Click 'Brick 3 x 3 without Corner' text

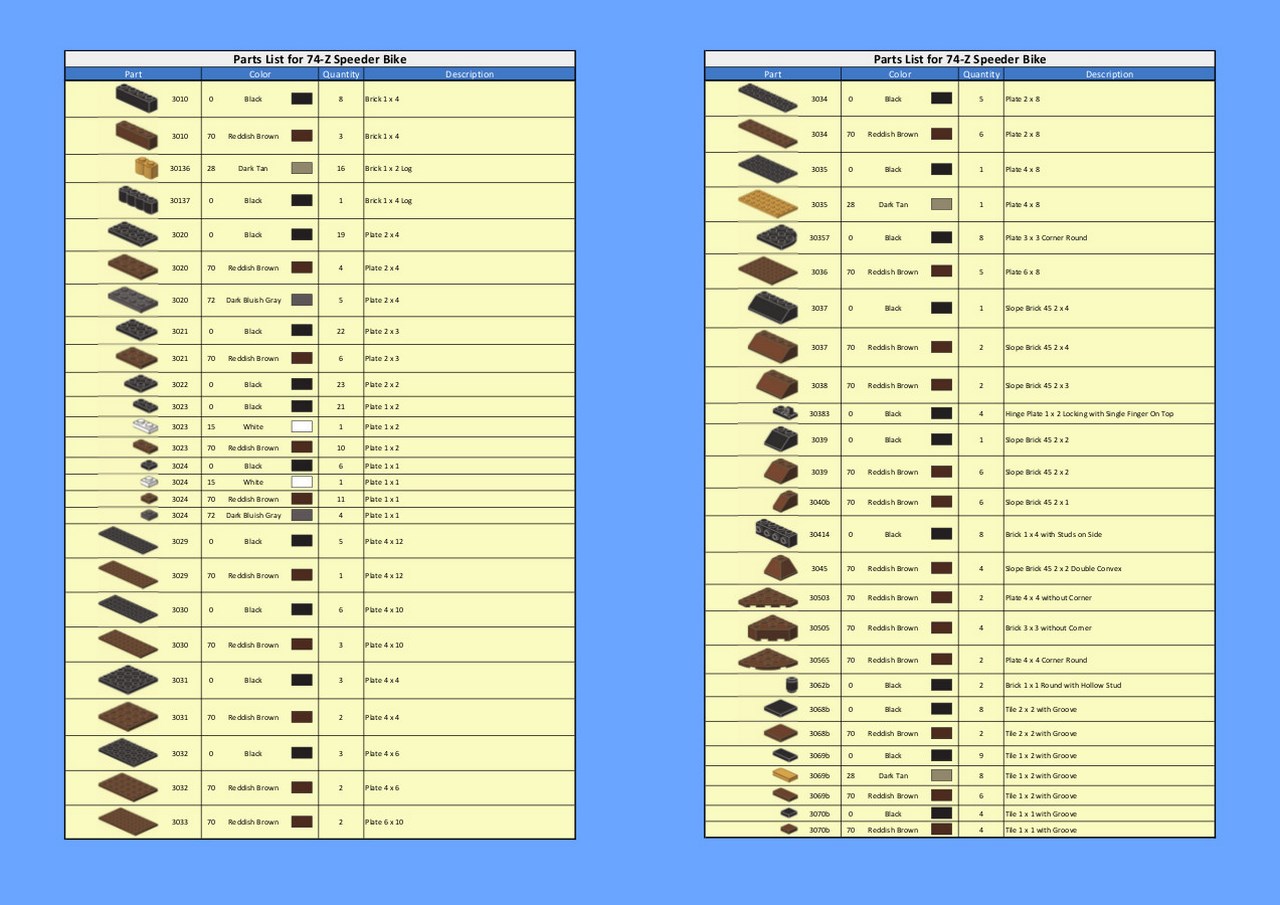[x=1048, y=629]
